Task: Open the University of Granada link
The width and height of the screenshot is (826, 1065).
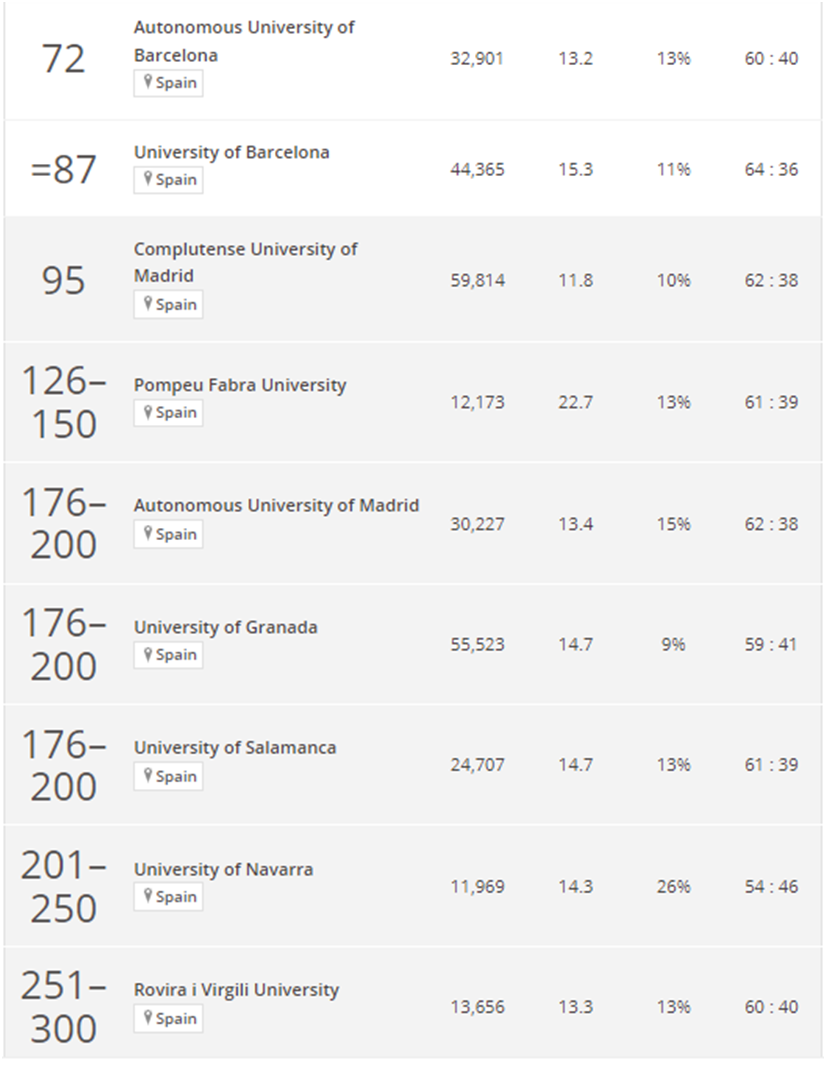Action: click(x=226, y=627)
